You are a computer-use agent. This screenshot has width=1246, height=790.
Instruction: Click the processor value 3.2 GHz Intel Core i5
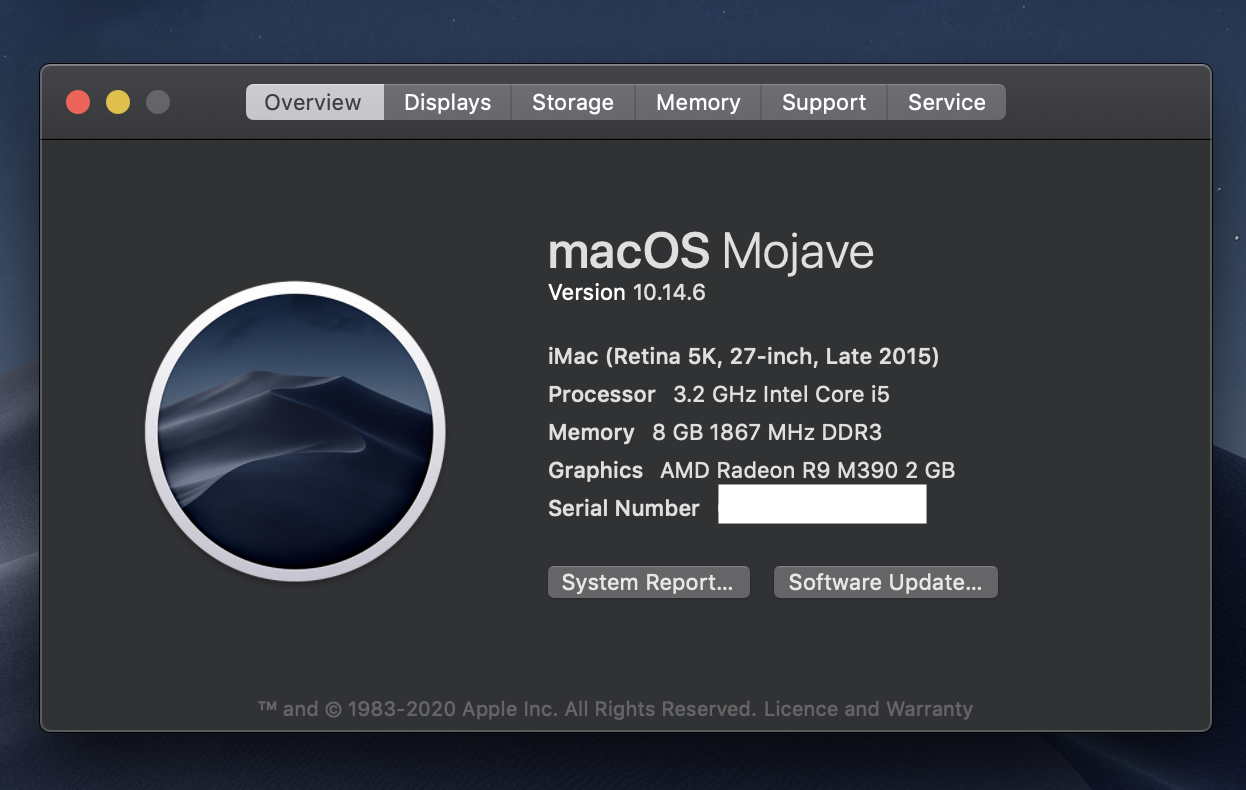(781, 394)
